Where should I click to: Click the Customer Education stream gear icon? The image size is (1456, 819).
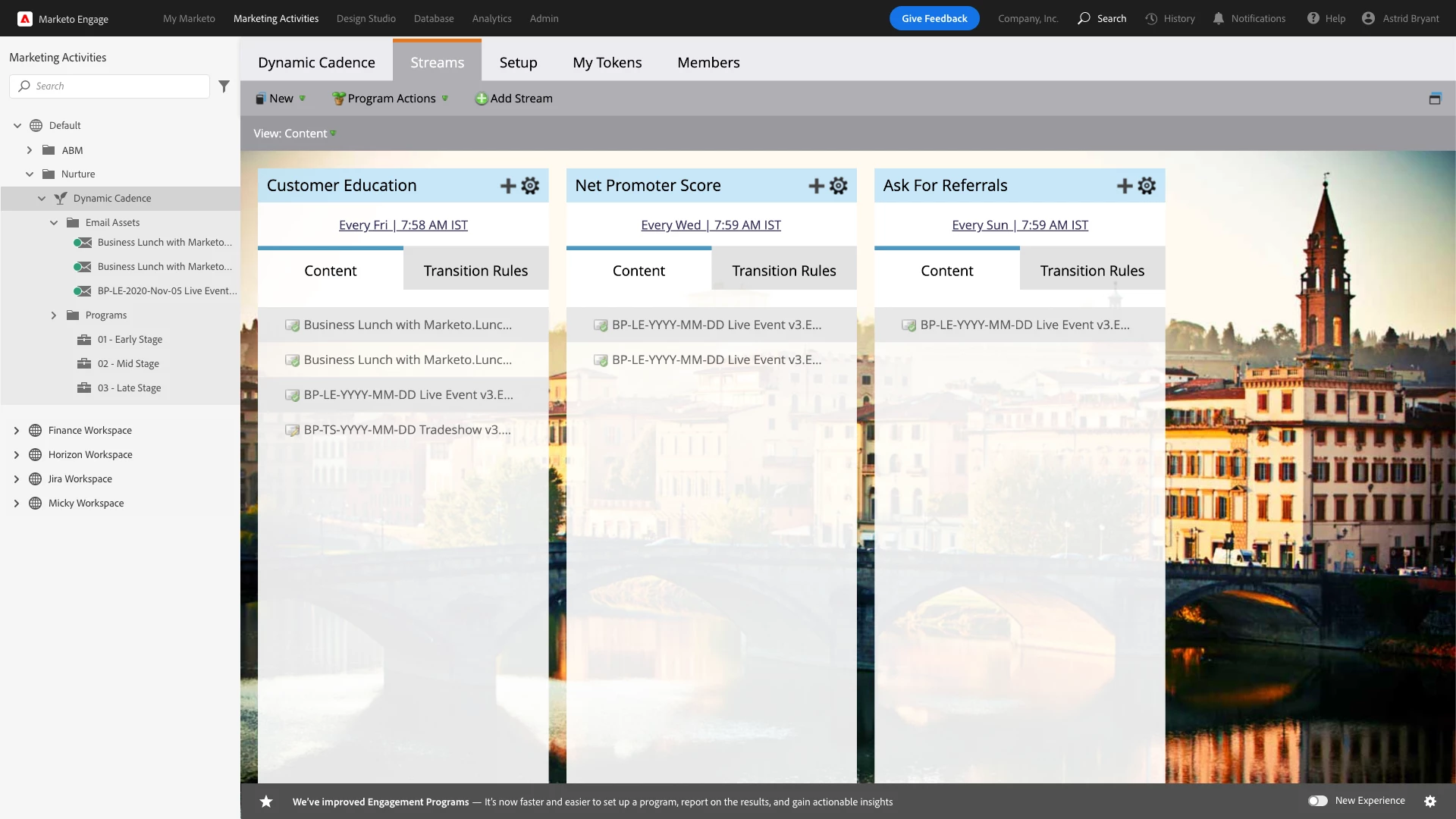(x=530, y=186)
